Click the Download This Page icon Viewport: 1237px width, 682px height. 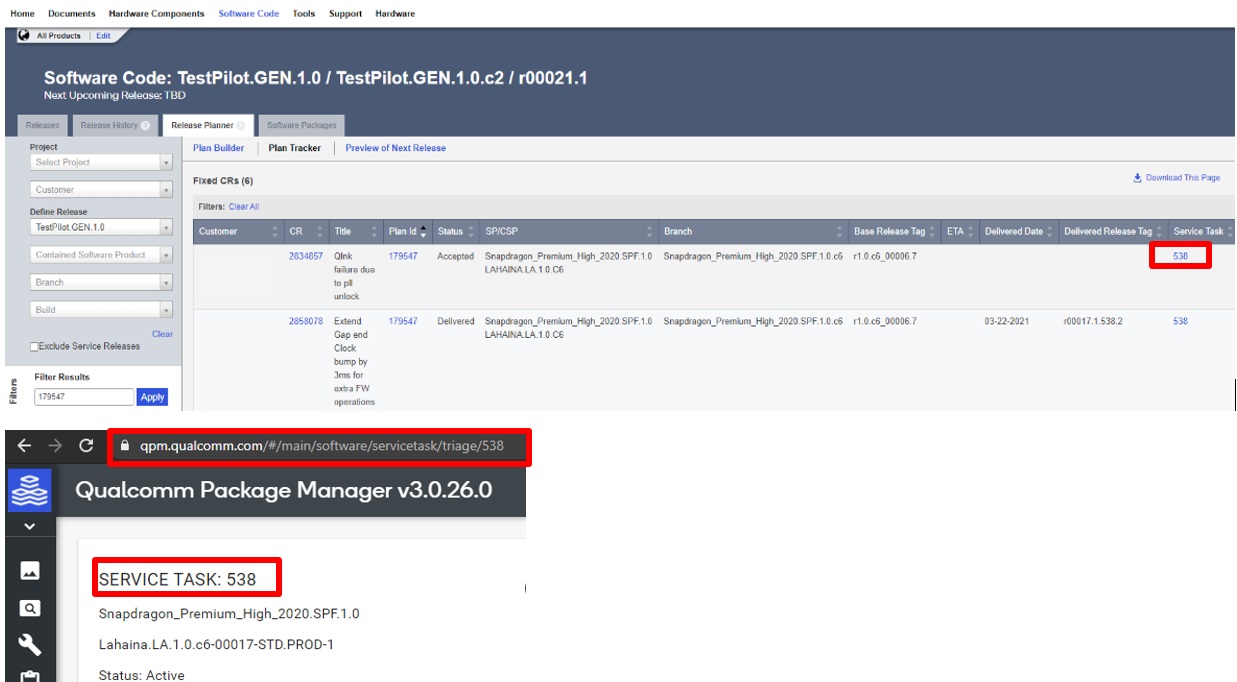tap(1137, 178)
